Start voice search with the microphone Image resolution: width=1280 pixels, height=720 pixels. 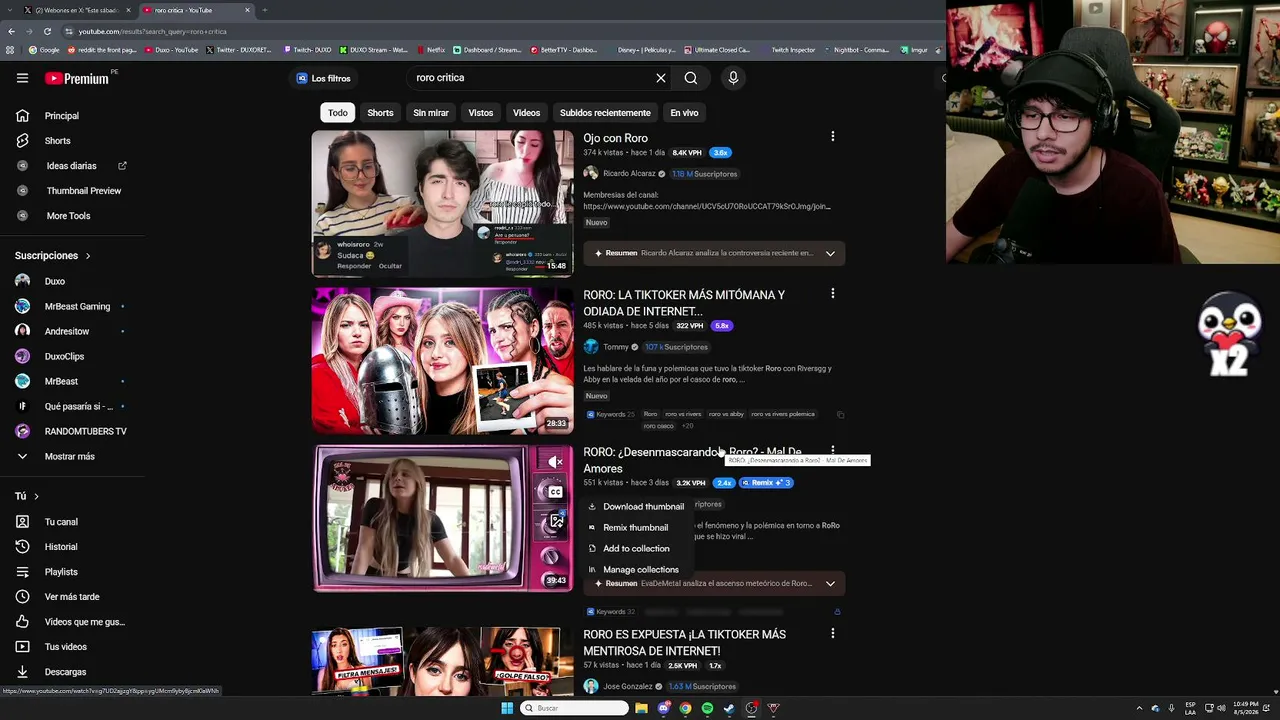[x=733, y=78]
